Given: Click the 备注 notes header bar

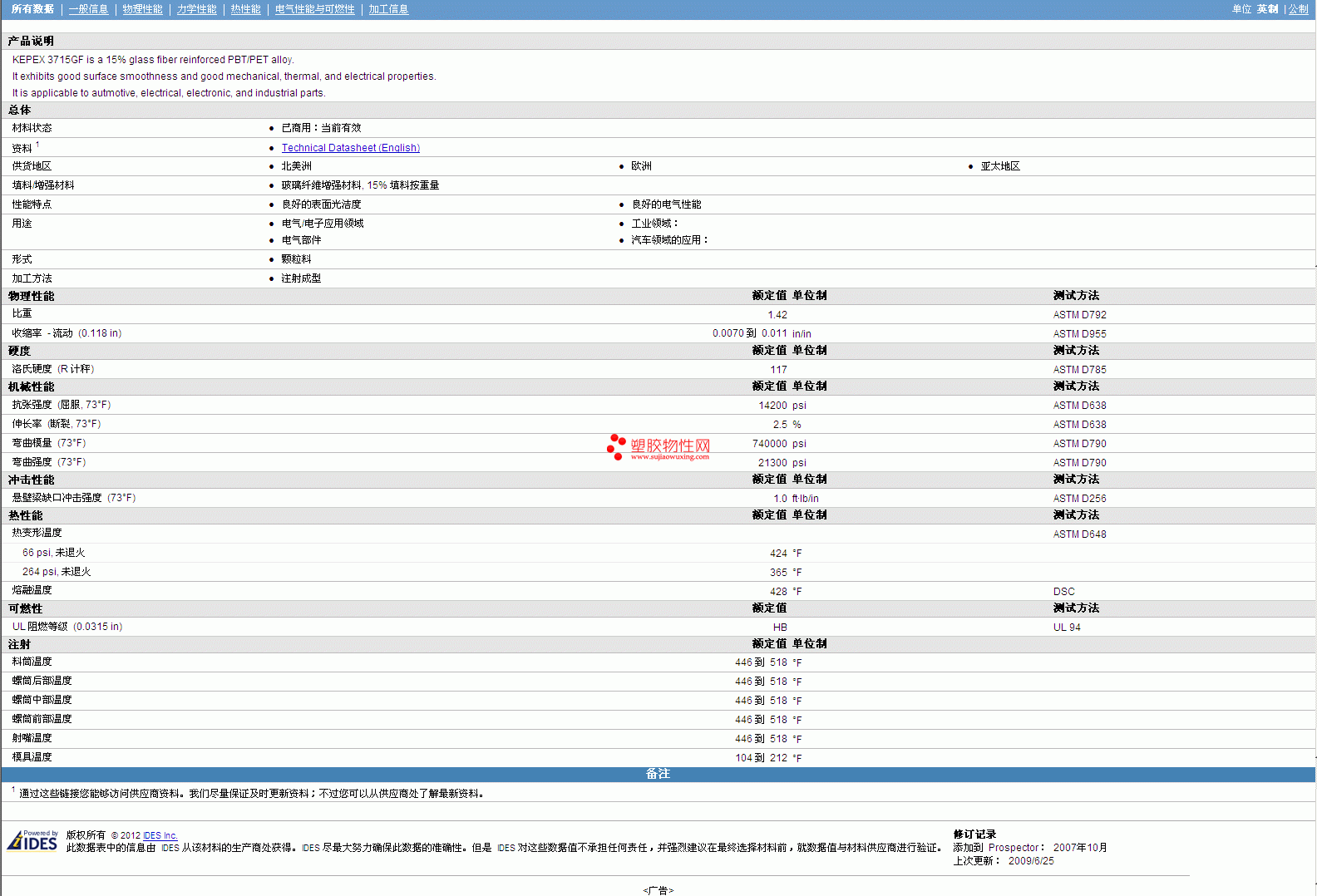Looking at the screenshot, I should coord(658,774).
